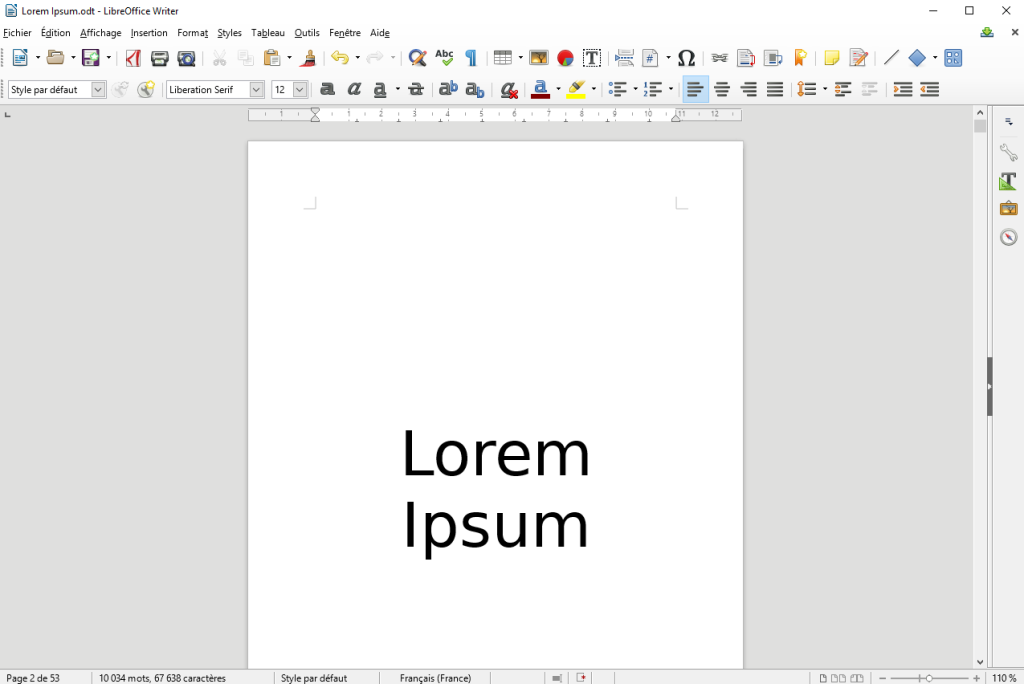Image resolution: width=1024 pixels, height=684 pixels.
Task: Insert a page break
Action: tap(624, 58)
